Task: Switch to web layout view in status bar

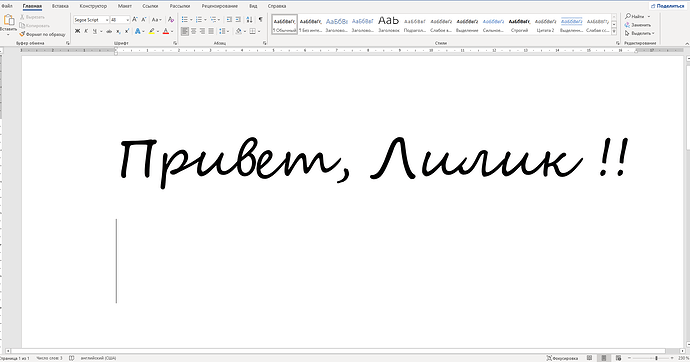Action: (x=618, y=358)
